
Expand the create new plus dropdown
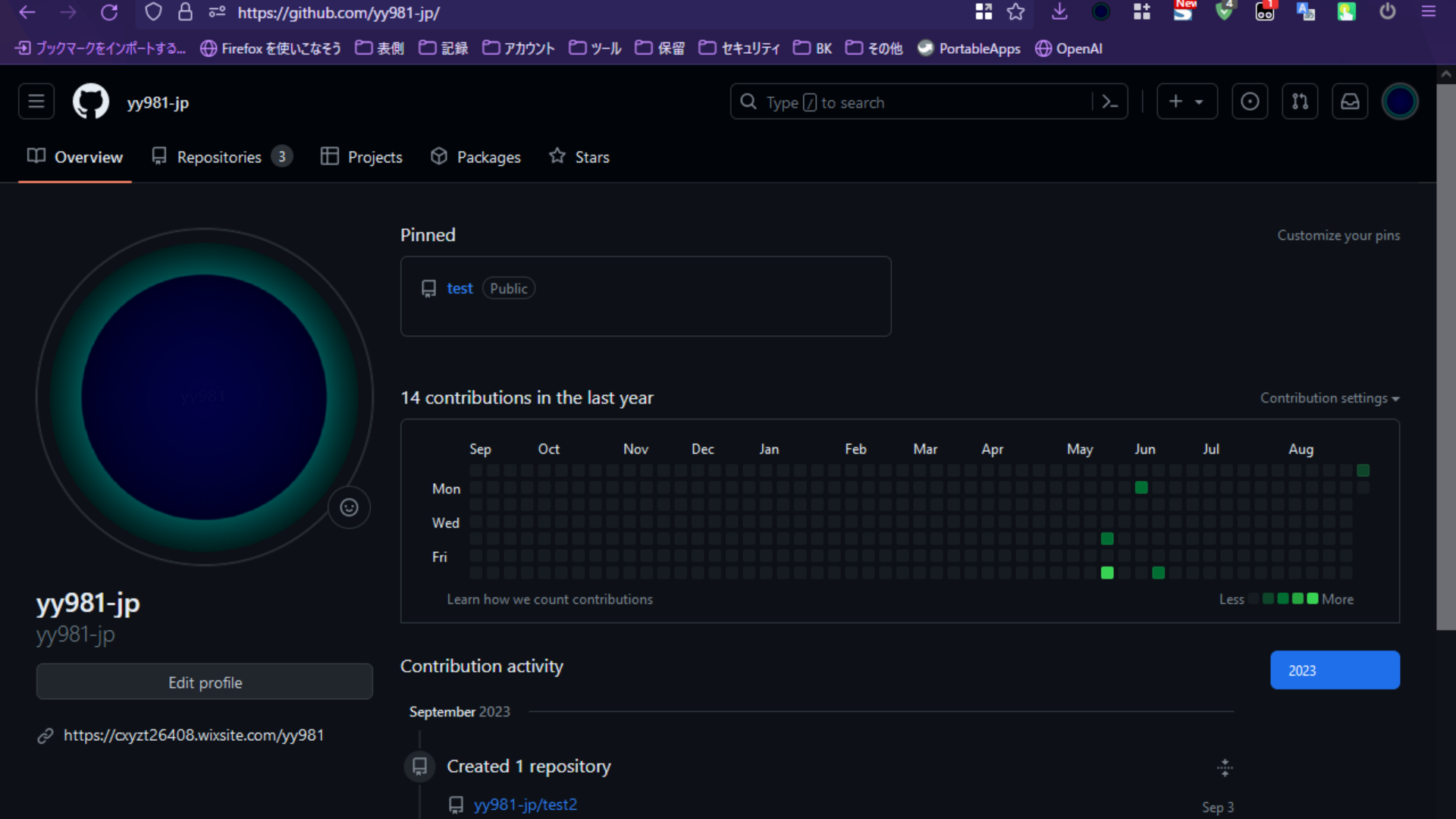(x=1187, y=102)
